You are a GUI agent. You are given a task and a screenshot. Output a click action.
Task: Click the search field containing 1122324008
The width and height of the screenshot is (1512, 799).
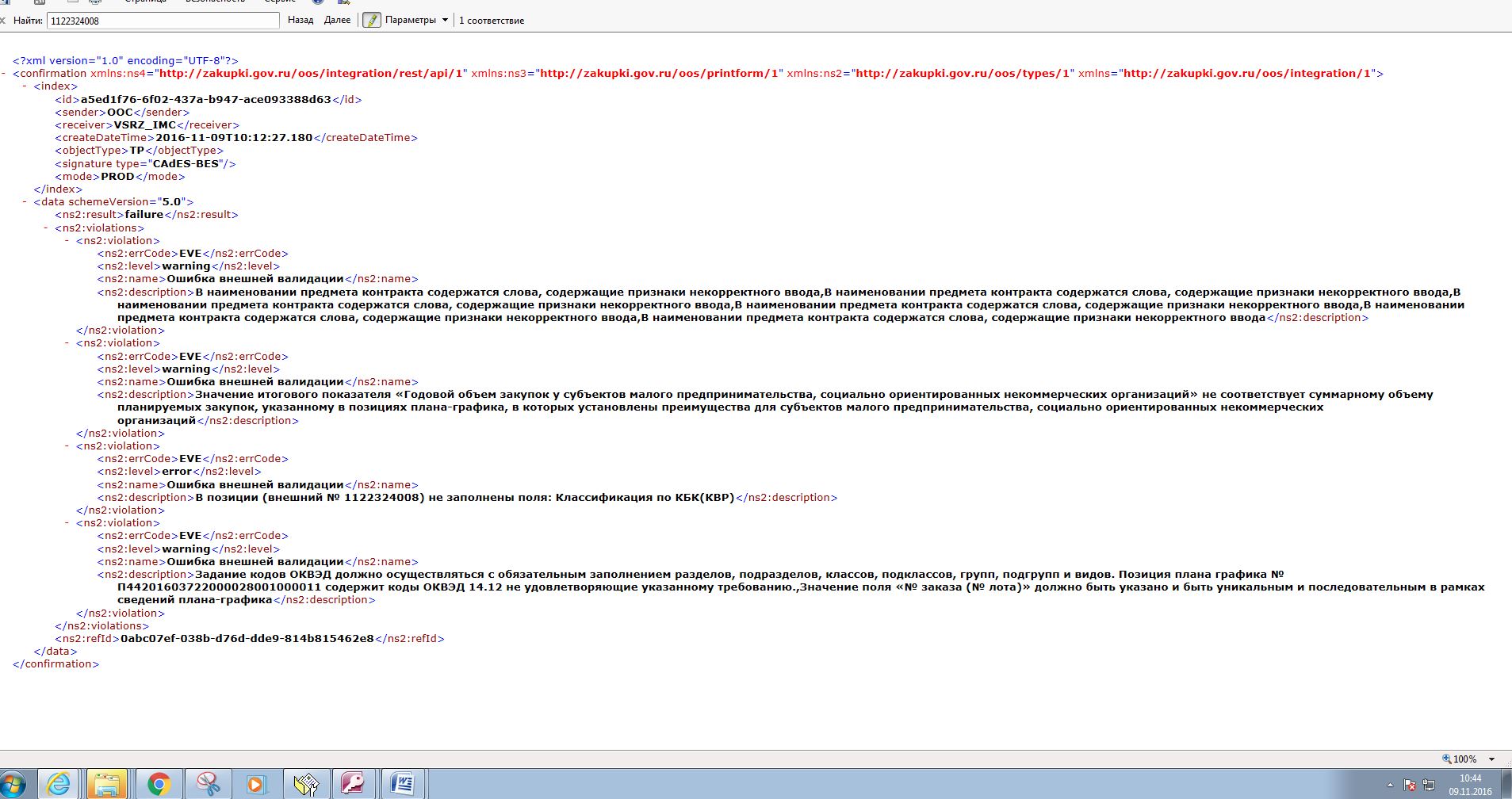[x=163, y=21]
